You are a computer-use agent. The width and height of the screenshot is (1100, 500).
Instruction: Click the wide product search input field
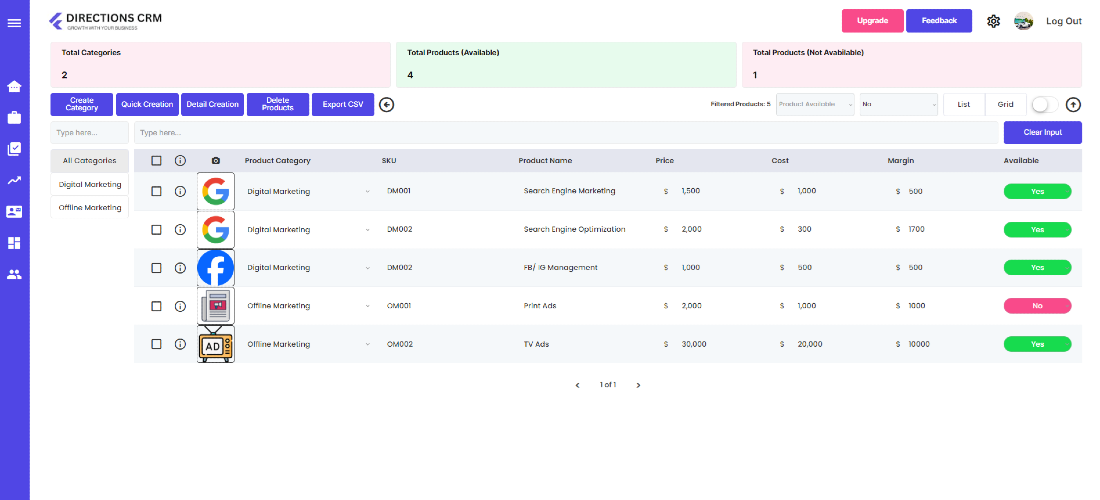566,133
